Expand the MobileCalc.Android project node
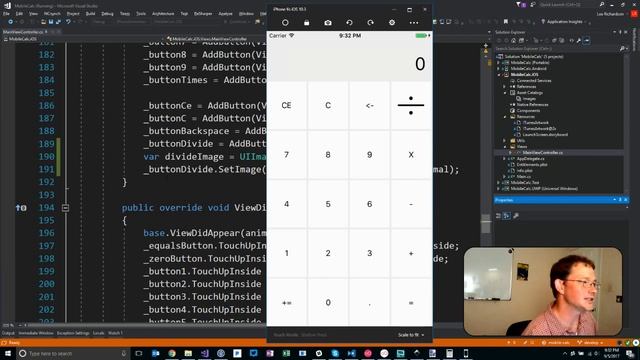The height and width of the screenshot is (360, 640). [x=498, y=69]
